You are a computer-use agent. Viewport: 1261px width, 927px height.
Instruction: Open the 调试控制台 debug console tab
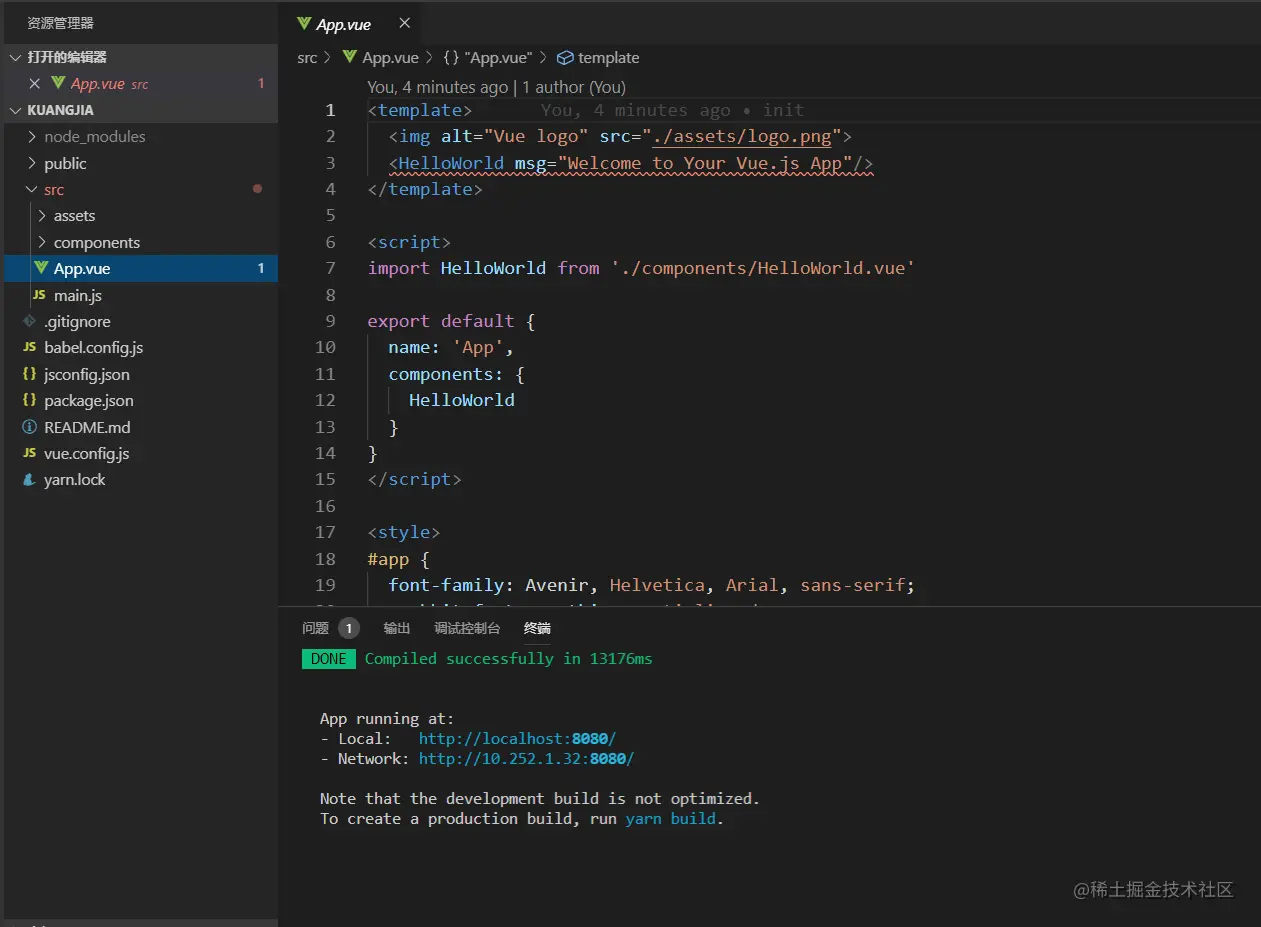[x=467, y=628]
